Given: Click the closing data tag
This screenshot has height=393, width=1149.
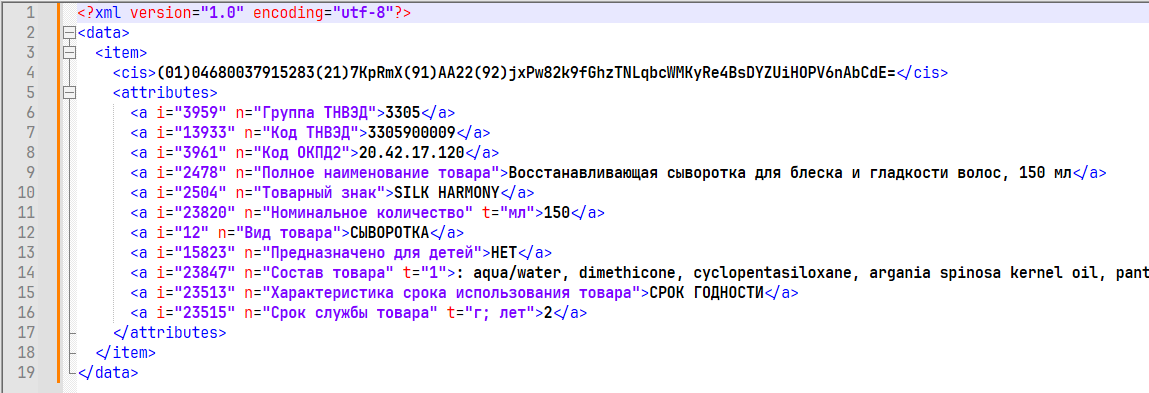Looking at the screenshot, I should click(108, 372).
